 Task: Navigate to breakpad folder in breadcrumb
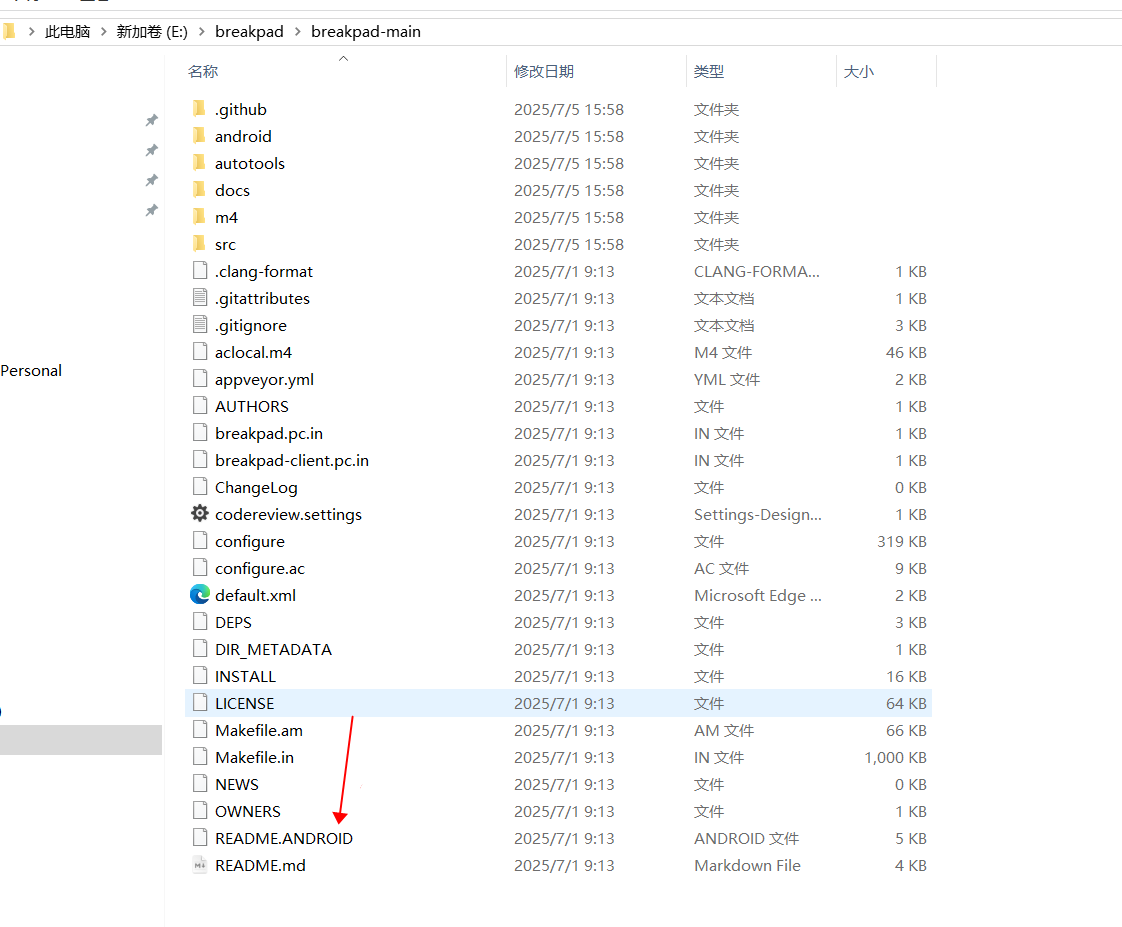pos(249,31)
